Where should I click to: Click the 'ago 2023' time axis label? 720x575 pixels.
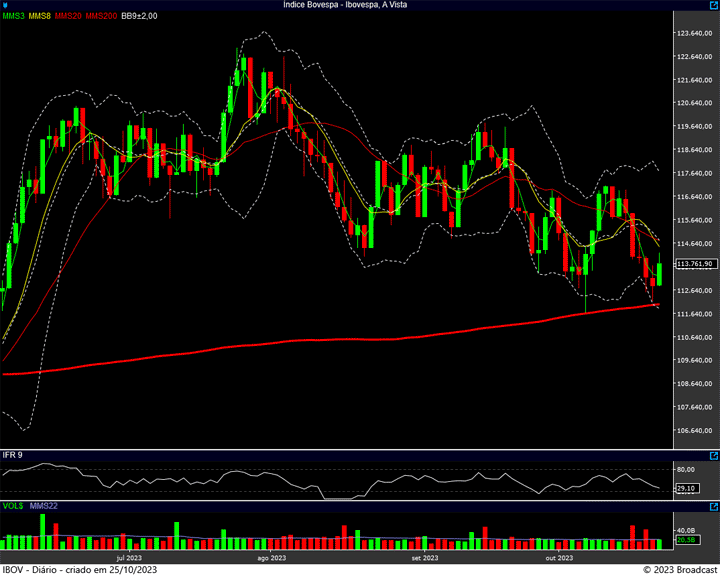(272, 557)
